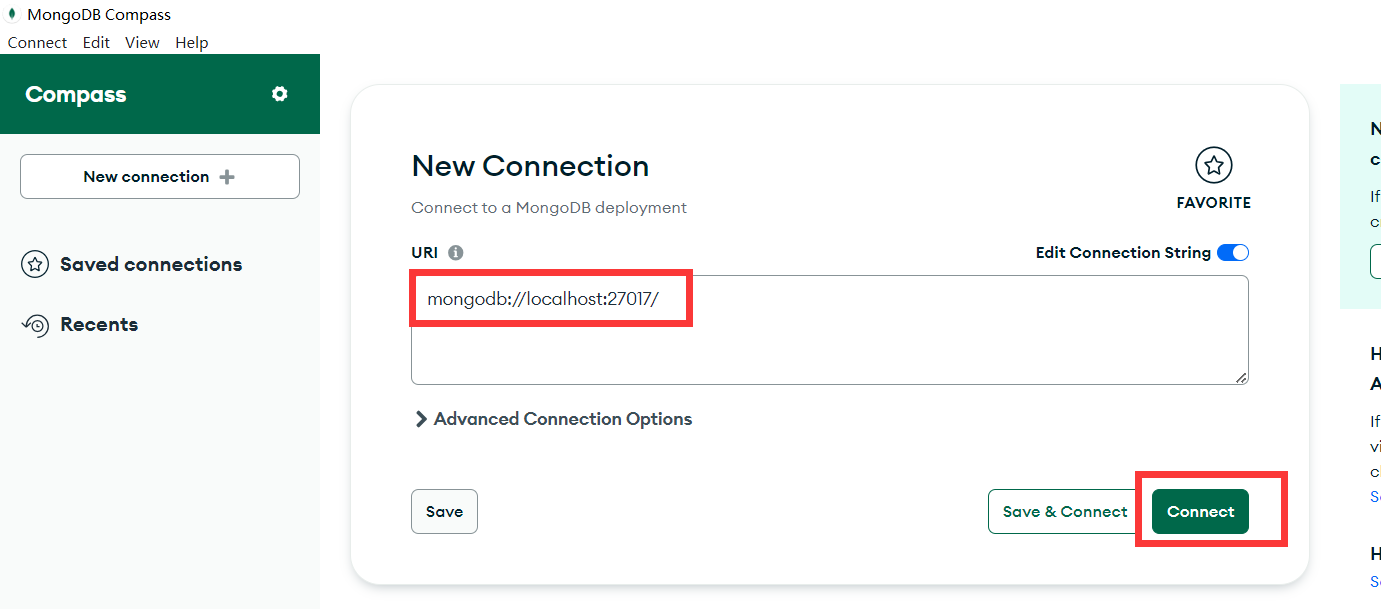Click the resize handle of URI textarea
This screenshot has height=609, width=1381.
(1241, 377)
